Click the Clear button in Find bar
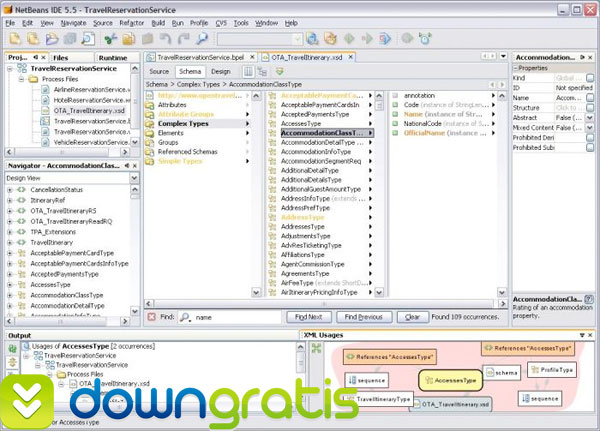The image size is (600, 431). pyautogui.click(x=410, y=316)
